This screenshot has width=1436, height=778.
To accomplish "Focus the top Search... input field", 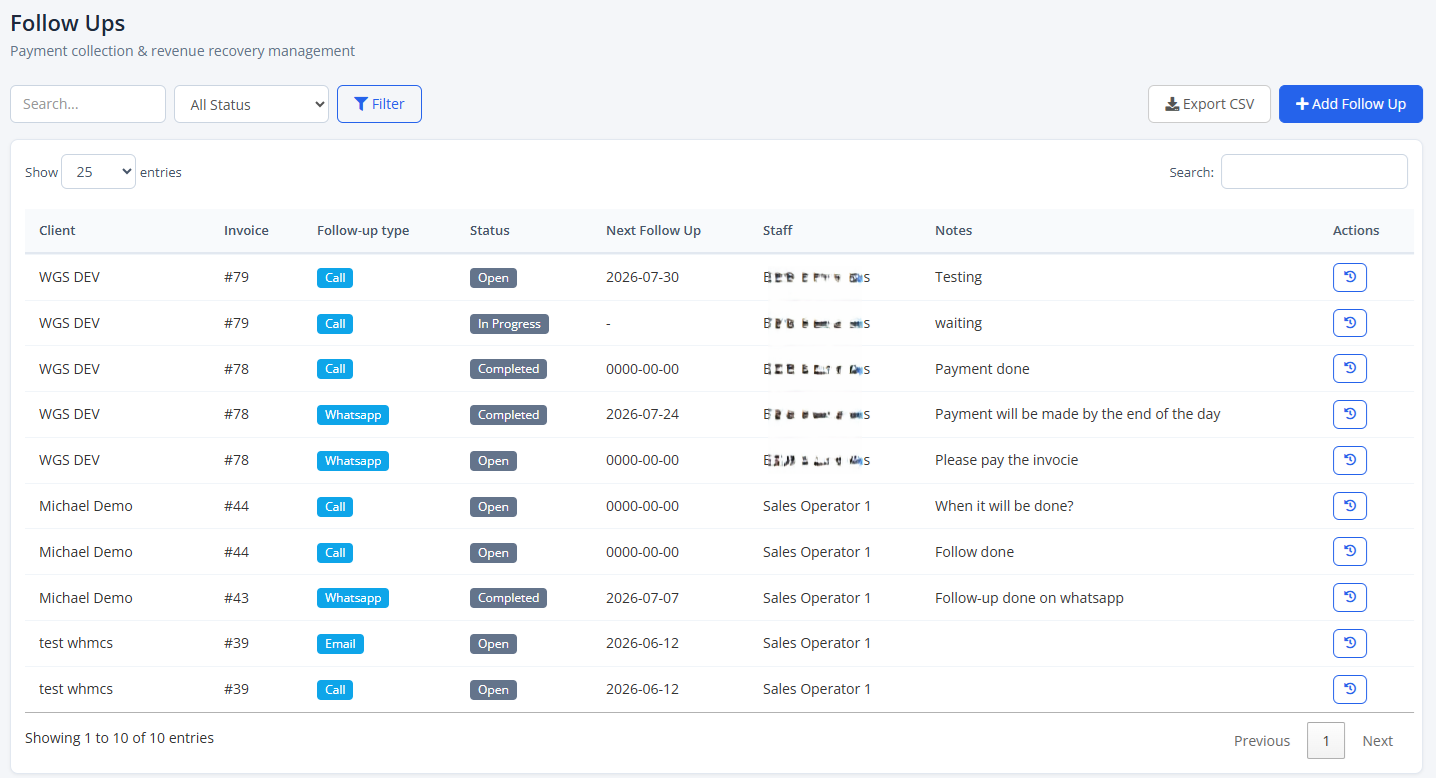I will (88, 104).
